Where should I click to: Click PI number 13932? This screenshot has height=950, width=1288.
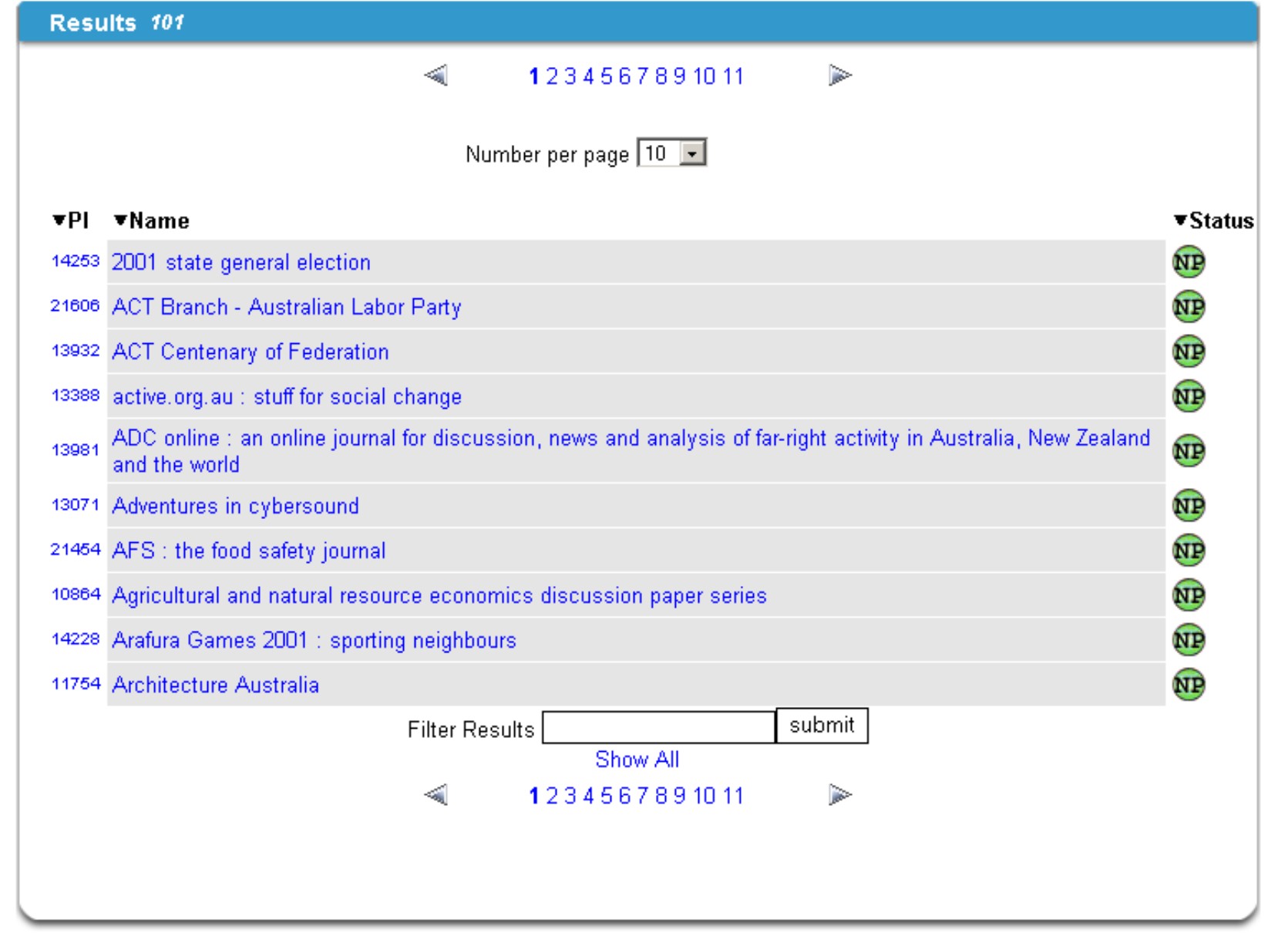tap(76, 351)
